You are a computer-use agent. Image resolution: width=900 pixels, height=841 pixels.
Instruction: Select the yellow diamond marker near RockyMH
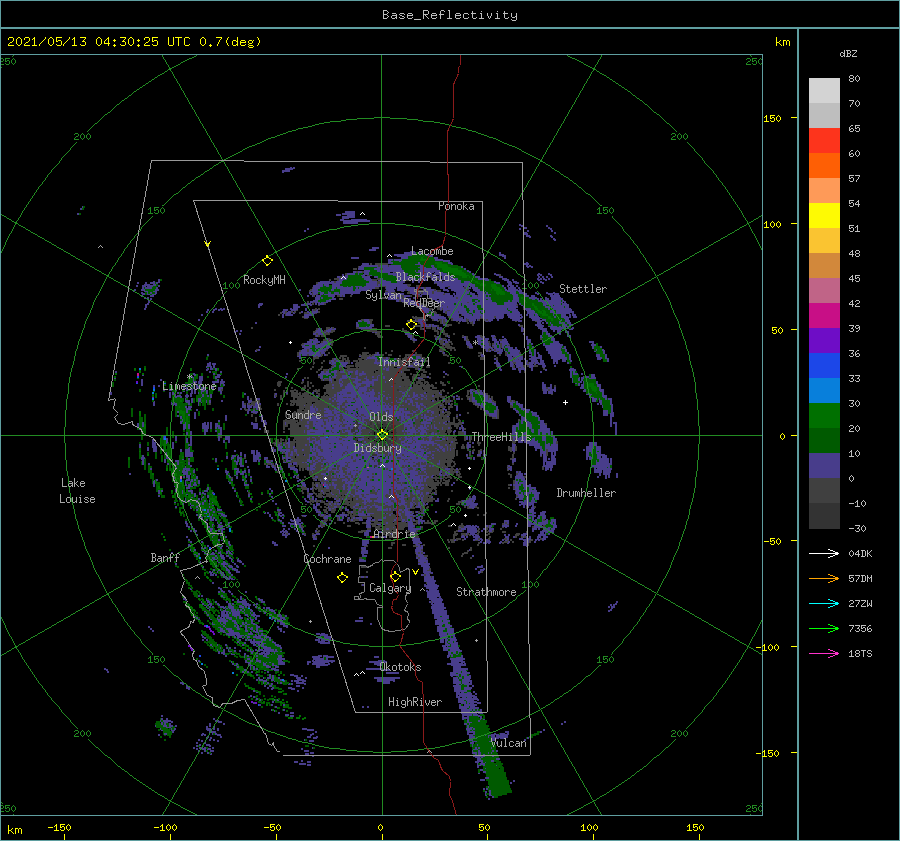click(267, 261)
